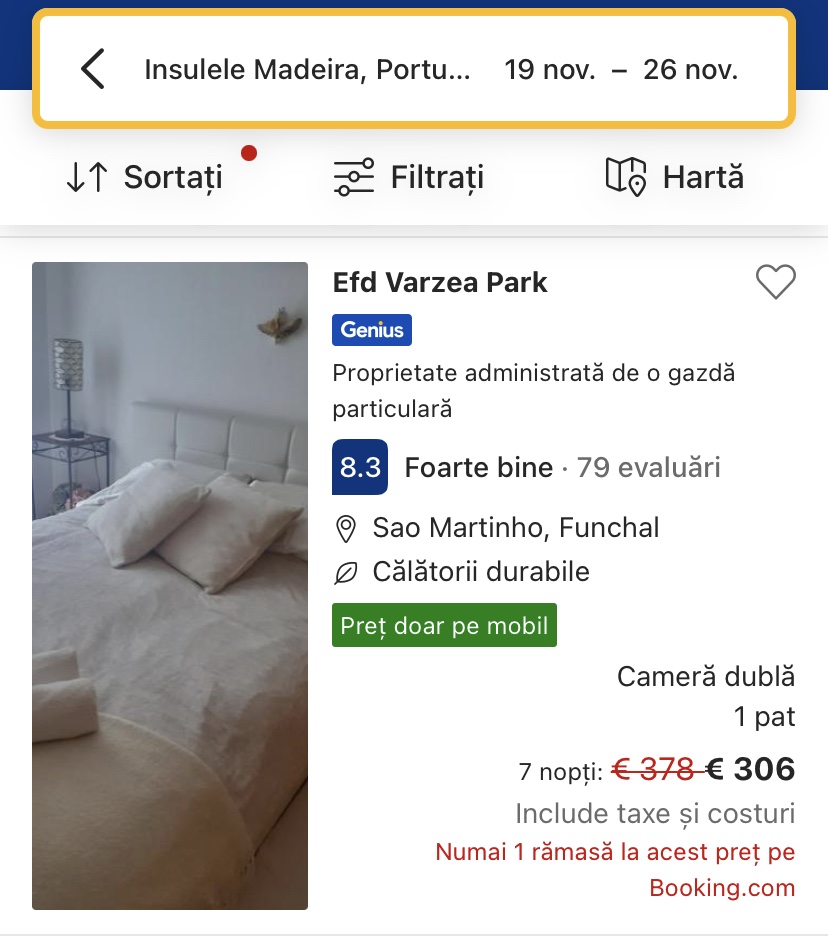Image resolution: width=828 pixels, height=939 pixels.
Task: Click Sao Martinho, Funchal location text
Action: pyautogui.click(x=515, y=528)
